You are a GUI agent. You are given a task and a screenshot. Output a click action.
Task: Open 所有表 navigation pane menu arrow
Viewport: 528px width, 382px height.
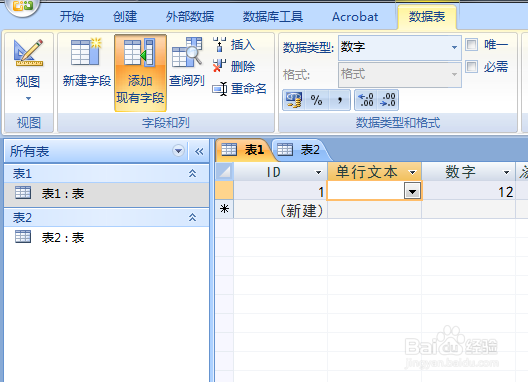(x=178, y=151)
